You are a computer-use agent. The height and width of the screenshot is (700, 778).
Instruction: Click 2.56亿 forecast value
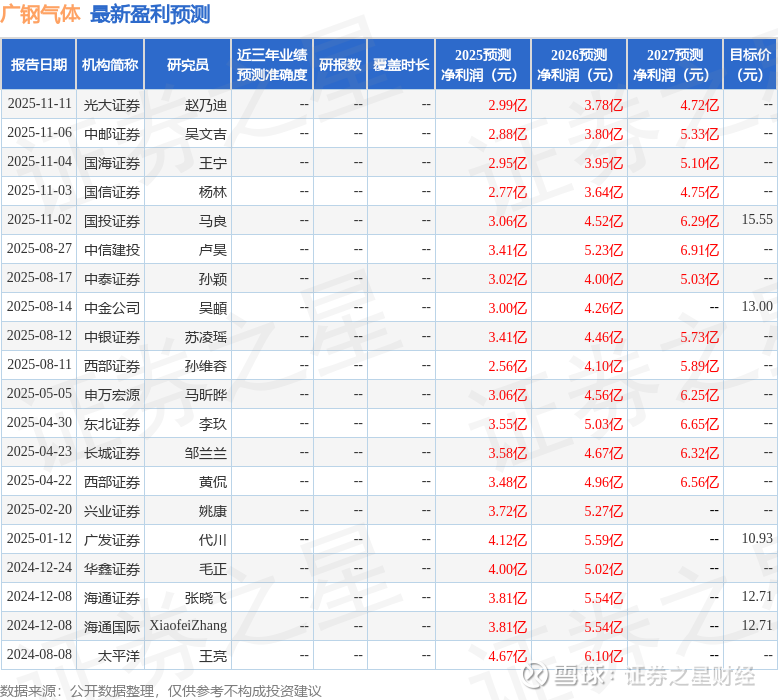pos(507,366)
